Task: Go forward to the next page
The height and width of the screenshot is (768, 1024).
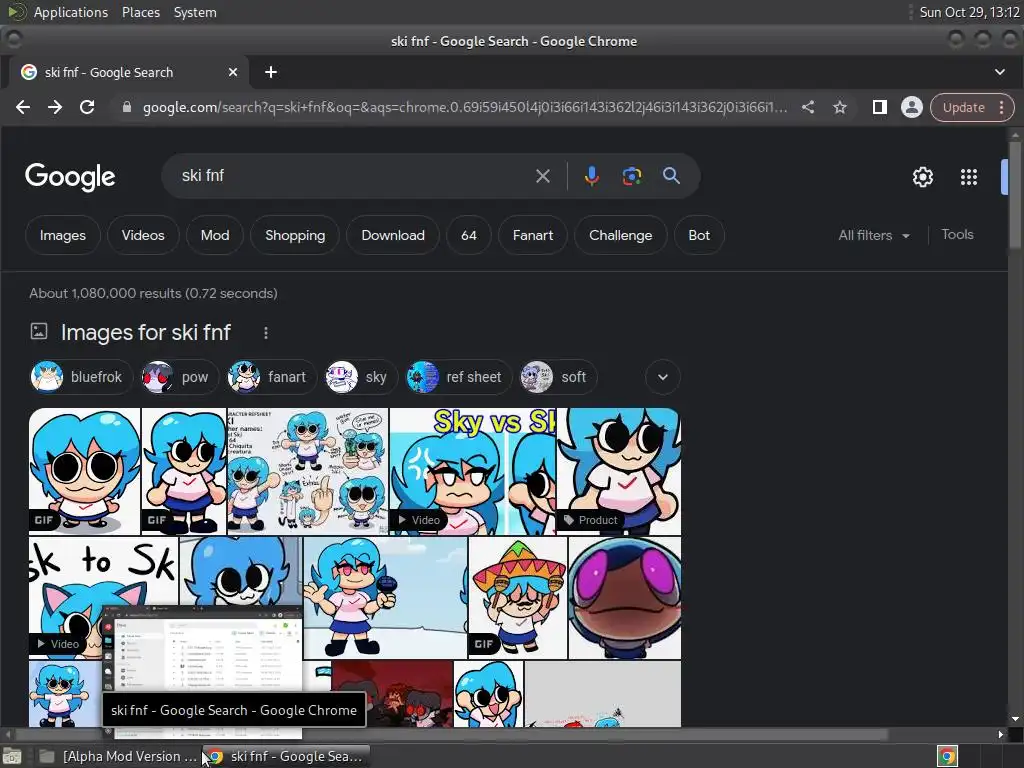Action: (55, 108)
